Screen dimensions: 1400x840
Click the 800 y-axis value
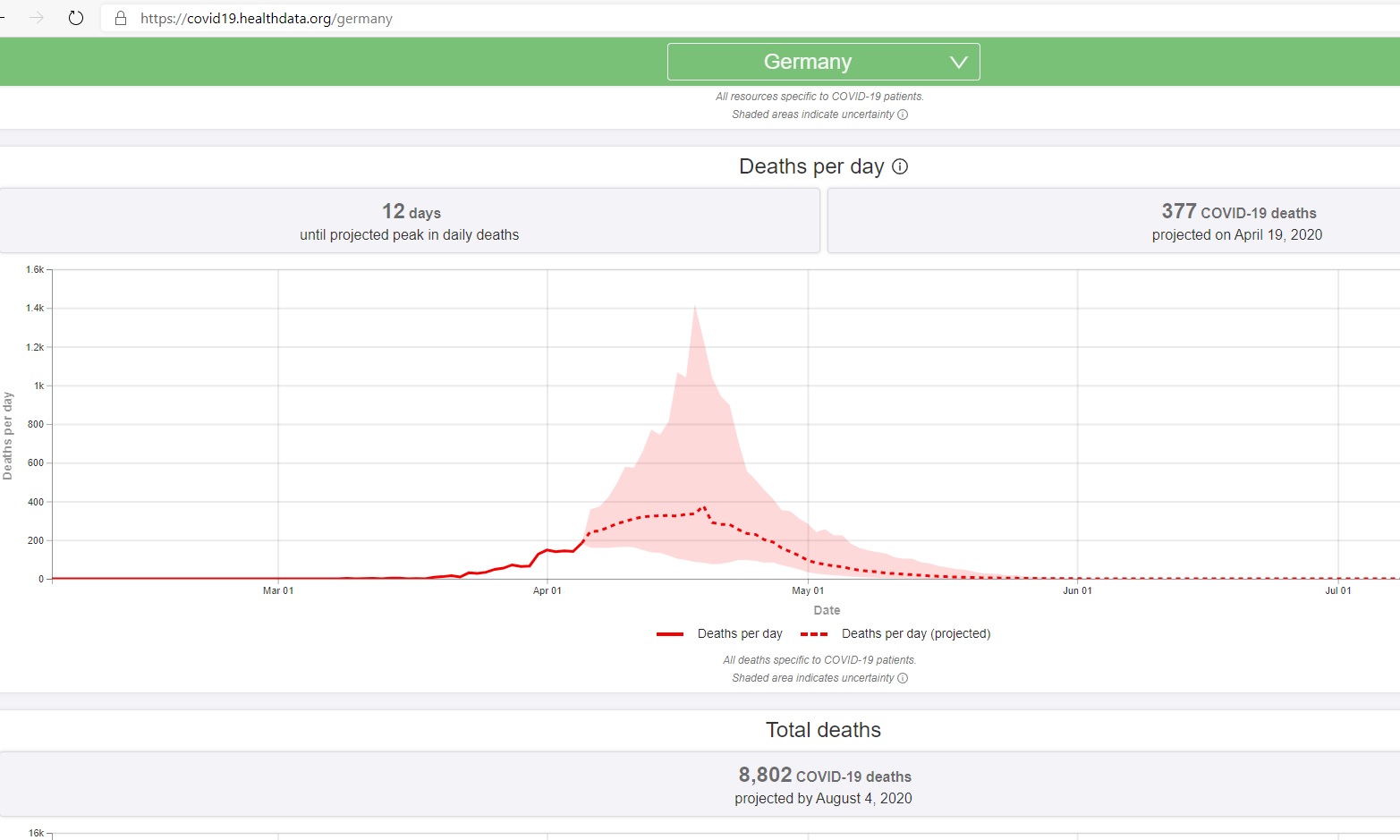[36, 424]
